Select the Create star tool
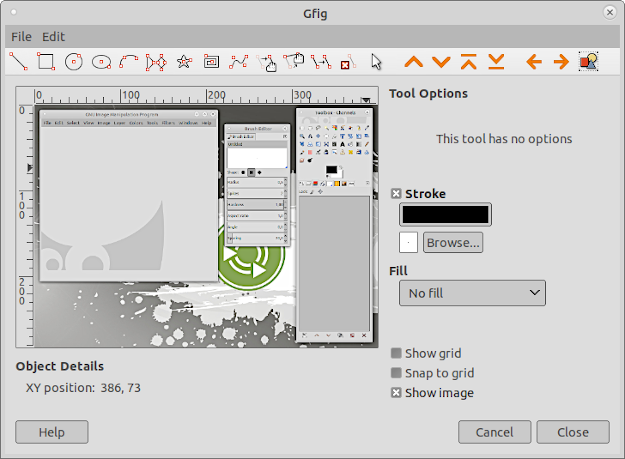This screenshot has width=625, height=459. (x=184, y=62)
